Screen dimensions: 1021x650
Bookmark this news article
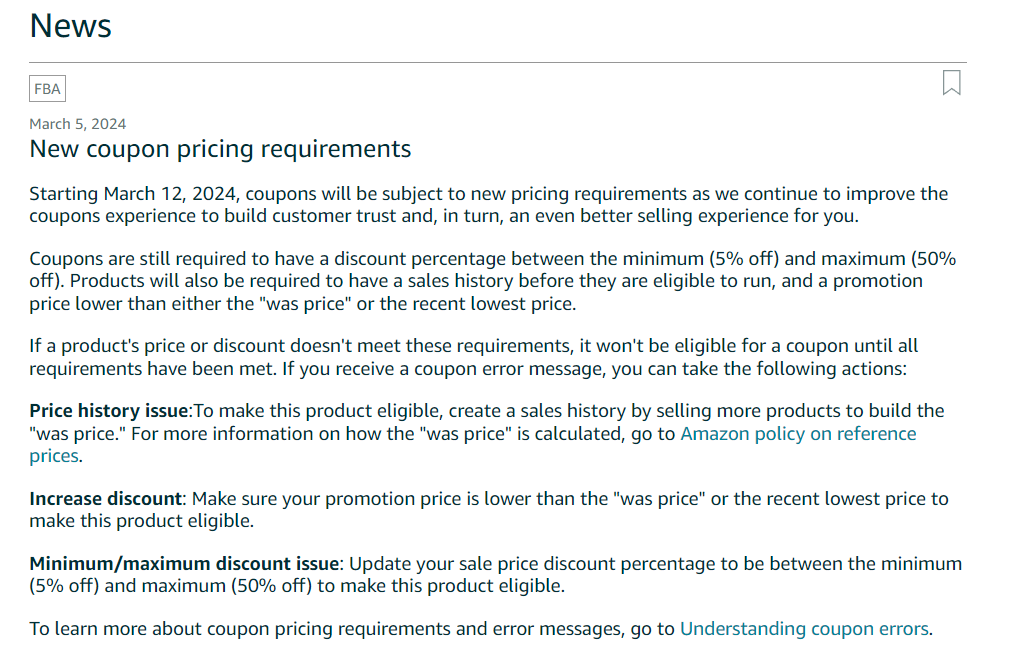pos(951,83)
